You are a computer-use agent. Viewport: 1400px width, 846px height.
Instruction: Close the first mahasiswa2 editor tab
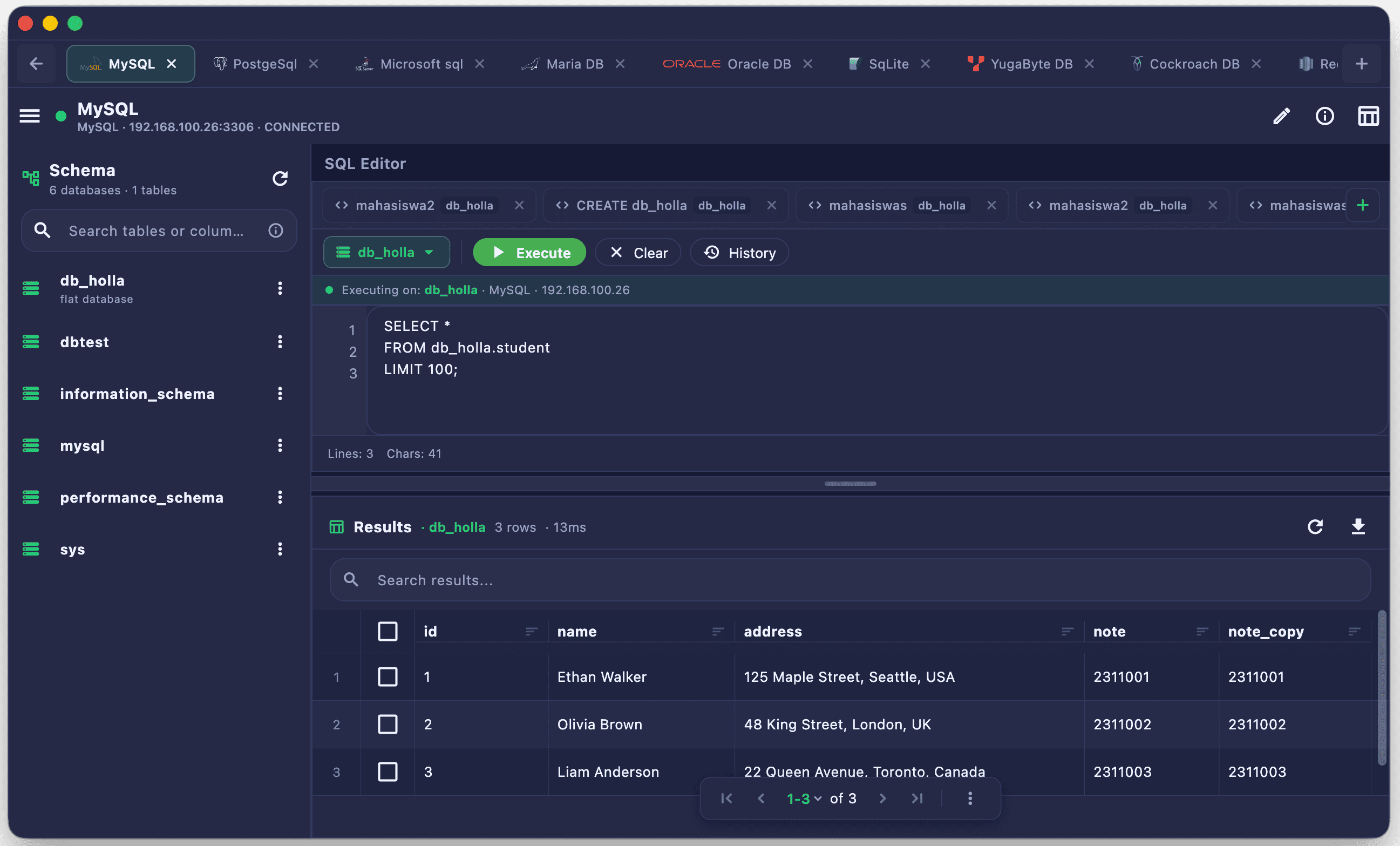[519, 205]
